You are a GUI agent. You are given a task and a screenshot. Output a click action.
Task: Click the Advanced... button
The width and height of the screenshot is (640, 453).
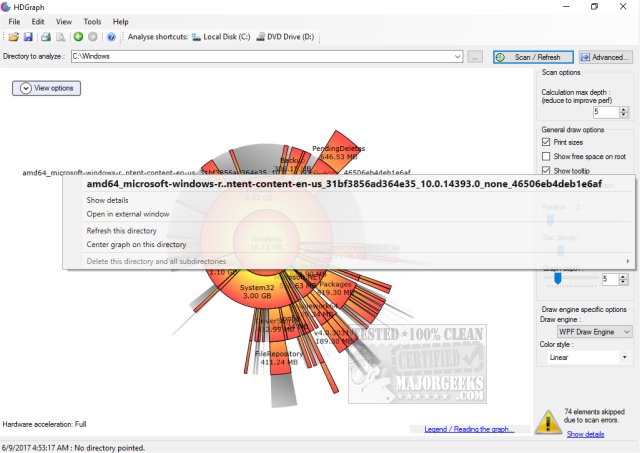pos(606,57)
